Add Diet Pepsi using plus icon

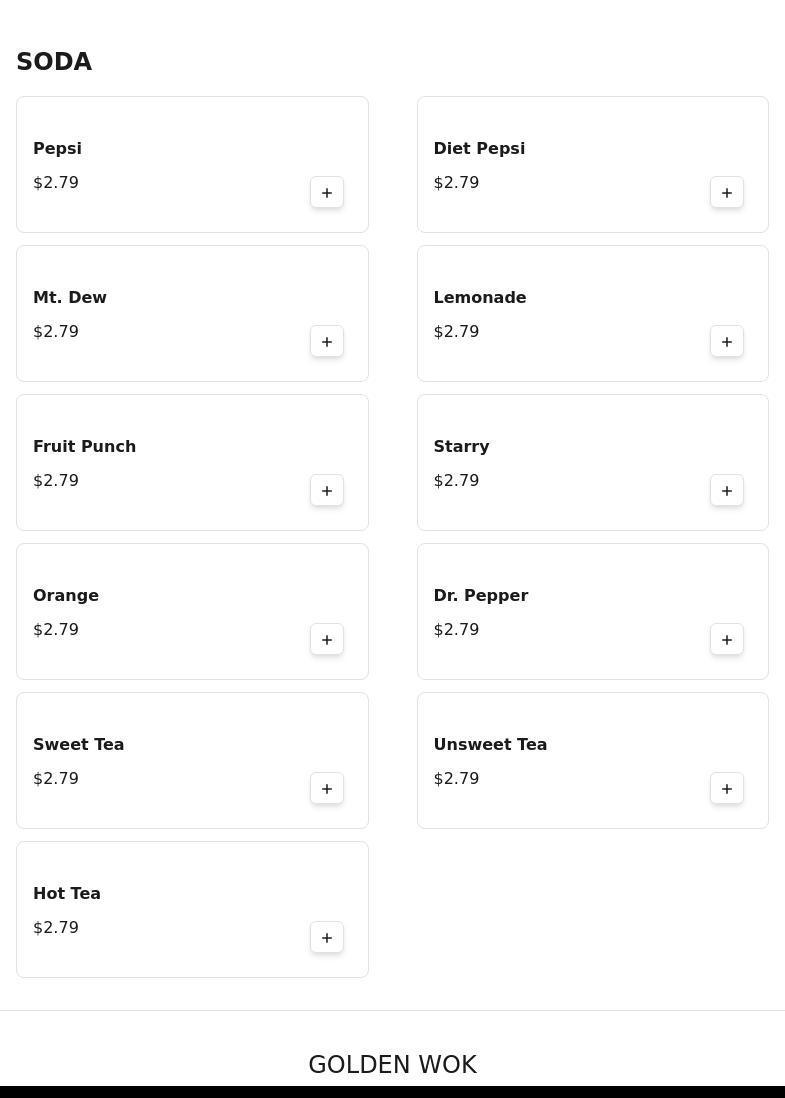tap(727, 193)
